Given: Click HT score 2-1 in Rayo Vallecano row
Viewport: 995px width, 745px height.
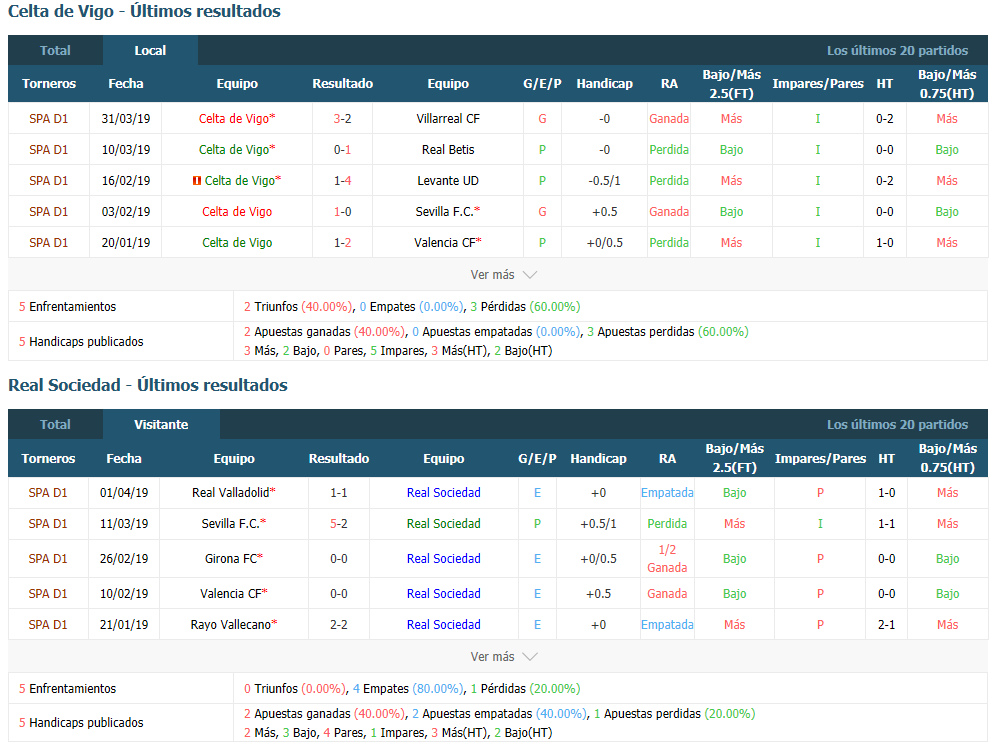Looking at the screenshot, I should pos(886,625).
